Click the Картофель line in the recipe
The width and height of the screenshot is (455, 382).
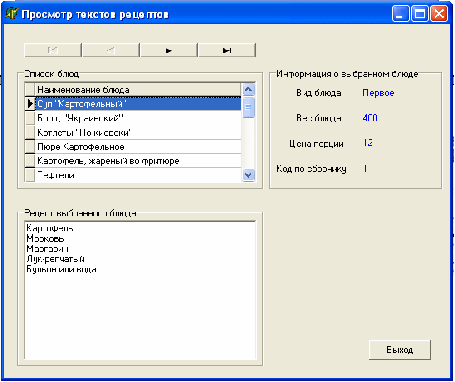(50, 228)
